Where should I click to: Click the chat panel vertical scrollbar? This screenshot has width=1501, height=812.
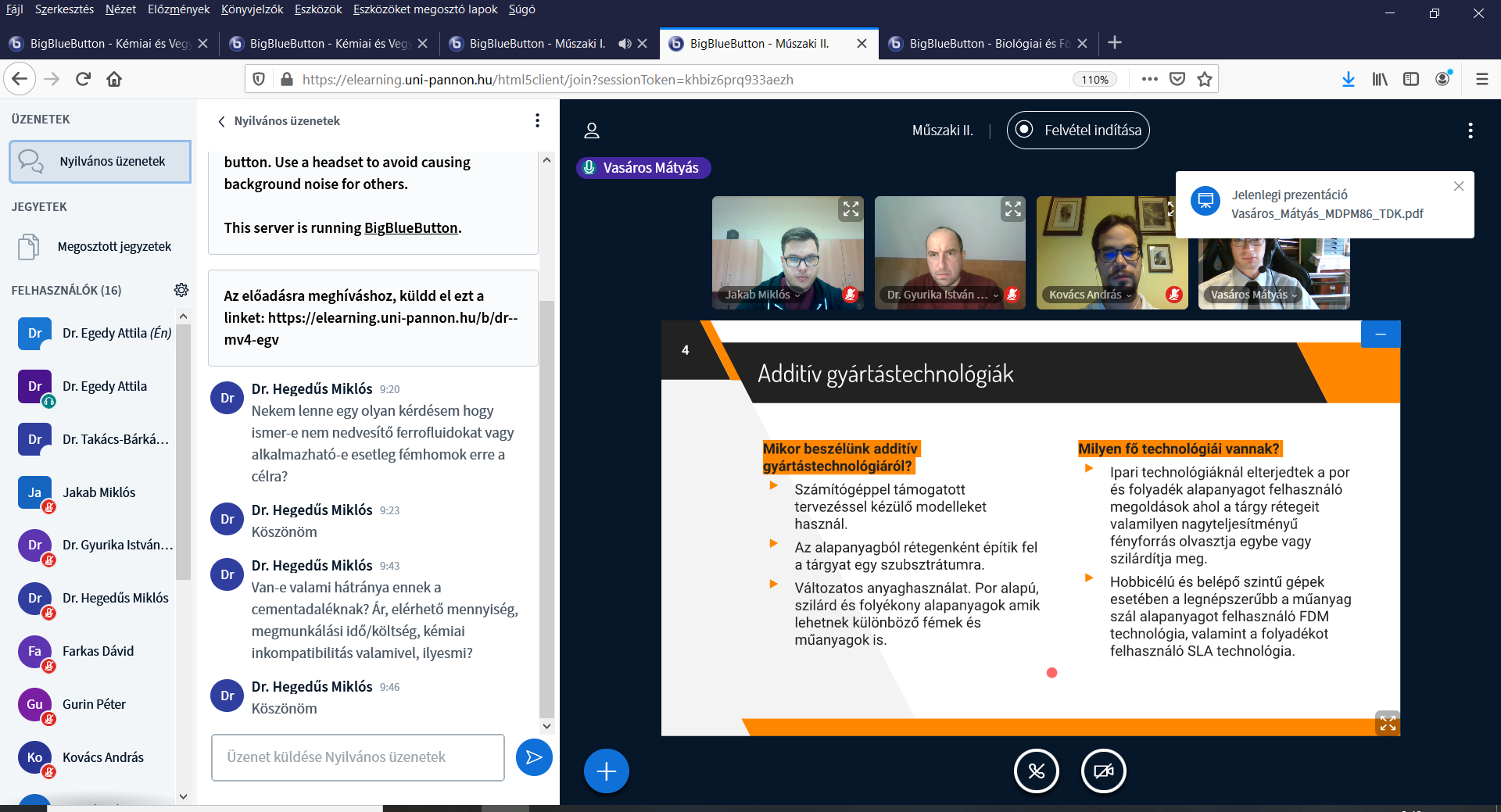(x=546, y=508)
